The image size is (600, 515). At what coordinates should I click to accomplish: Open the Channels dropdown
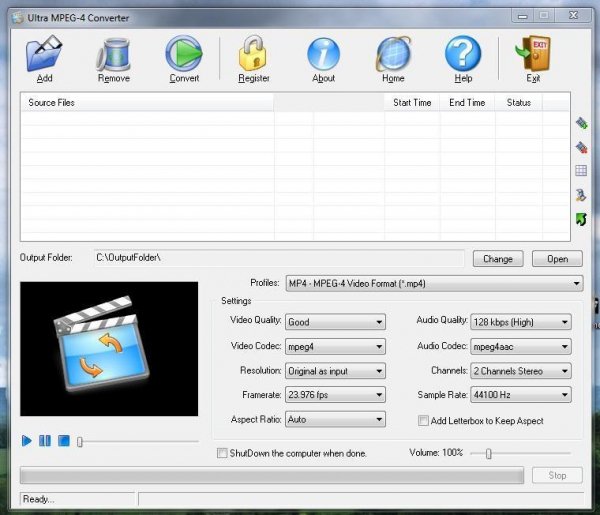(x=521, y=371)
